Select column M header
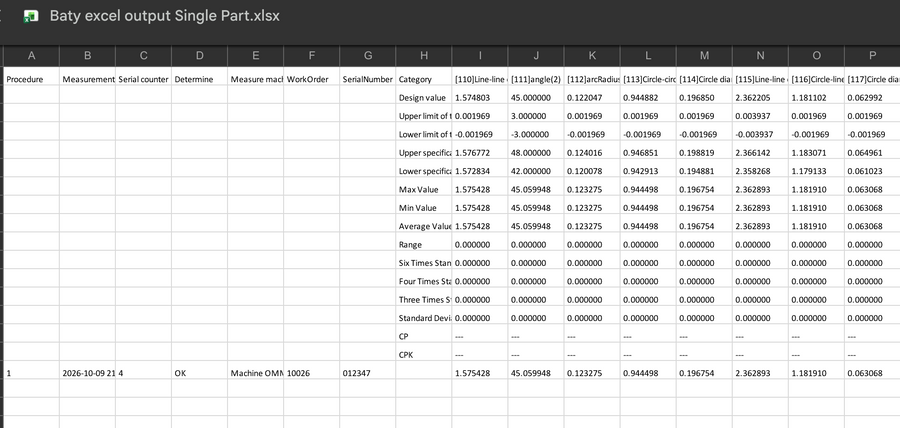Screen dimensions: 900x428 (x=704, y=56)
